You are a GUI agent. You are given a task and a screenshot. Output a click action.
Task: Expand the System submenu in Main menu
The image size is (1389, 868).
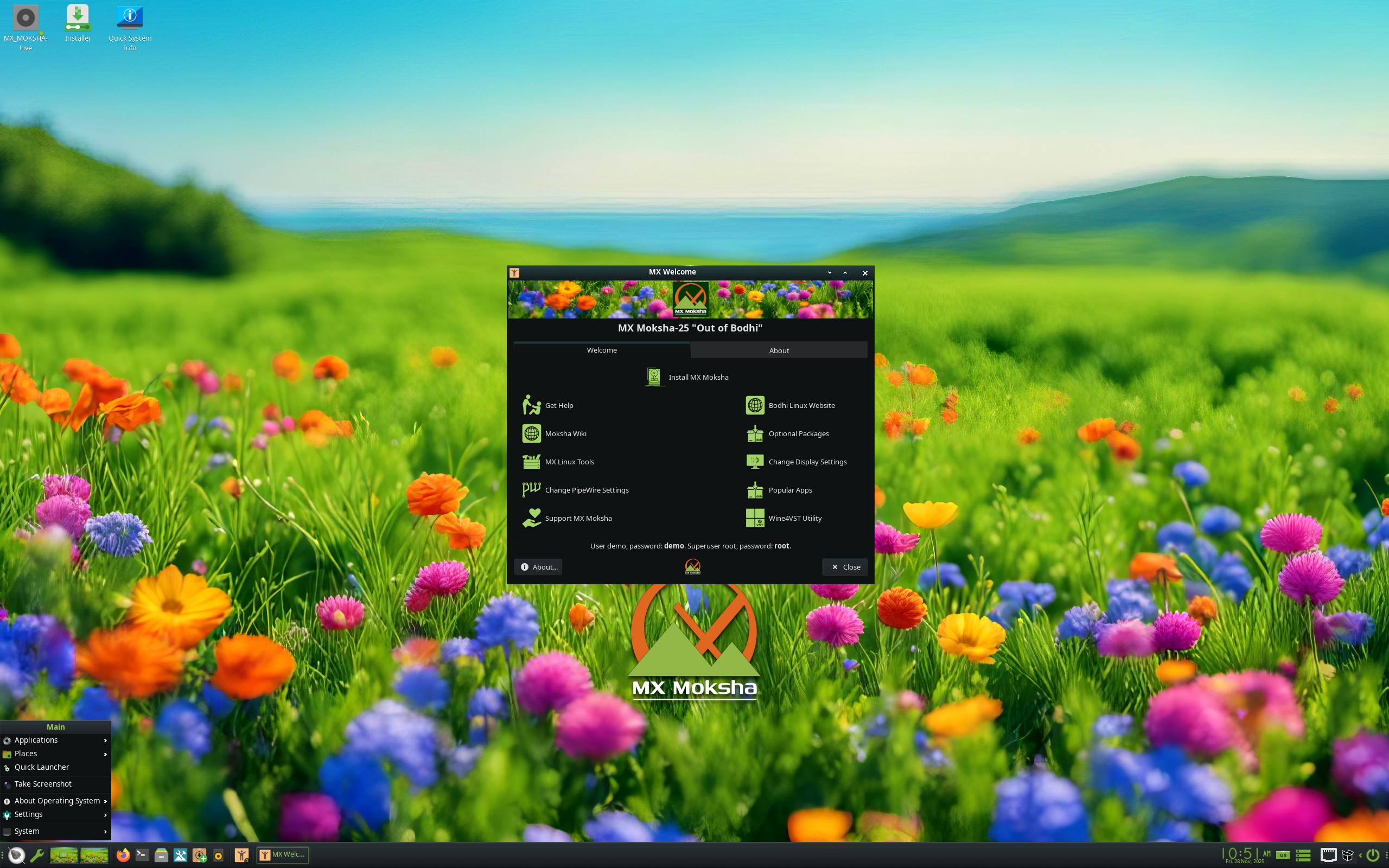click(55, 831)
